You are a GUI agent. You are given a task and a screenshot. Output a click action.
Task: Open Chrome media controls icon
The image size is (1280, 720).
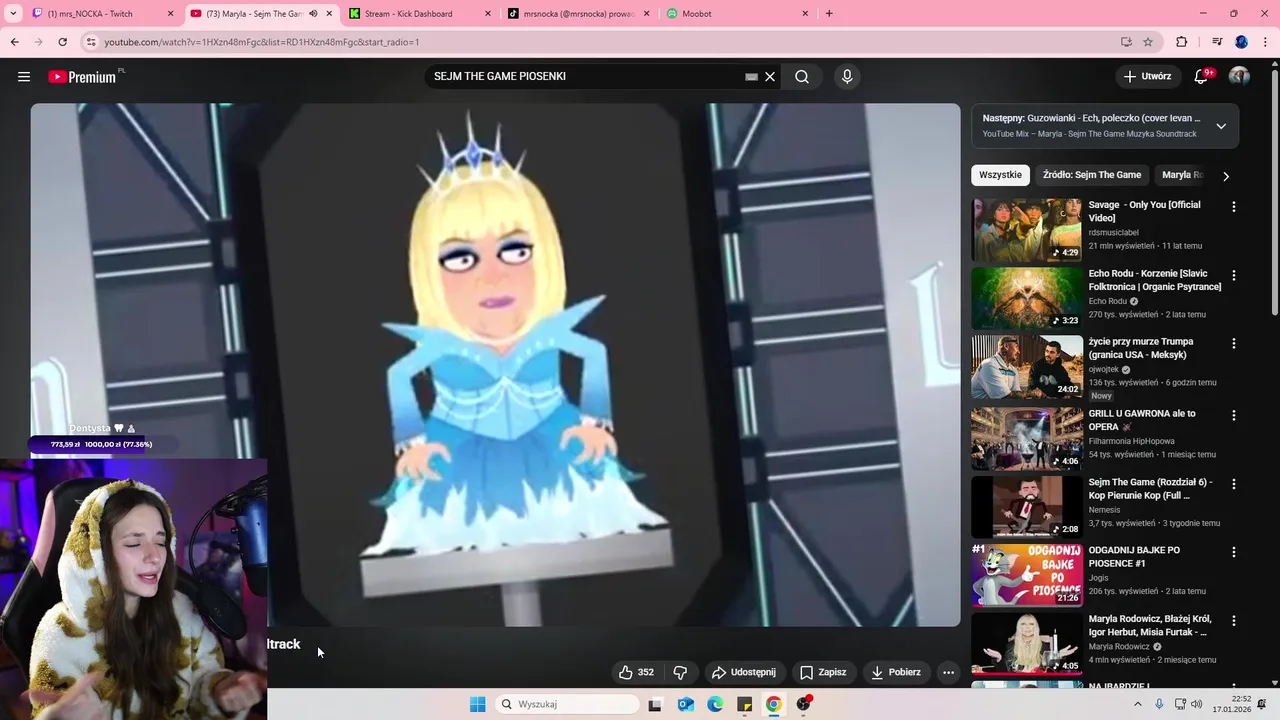click(1217, 42)
